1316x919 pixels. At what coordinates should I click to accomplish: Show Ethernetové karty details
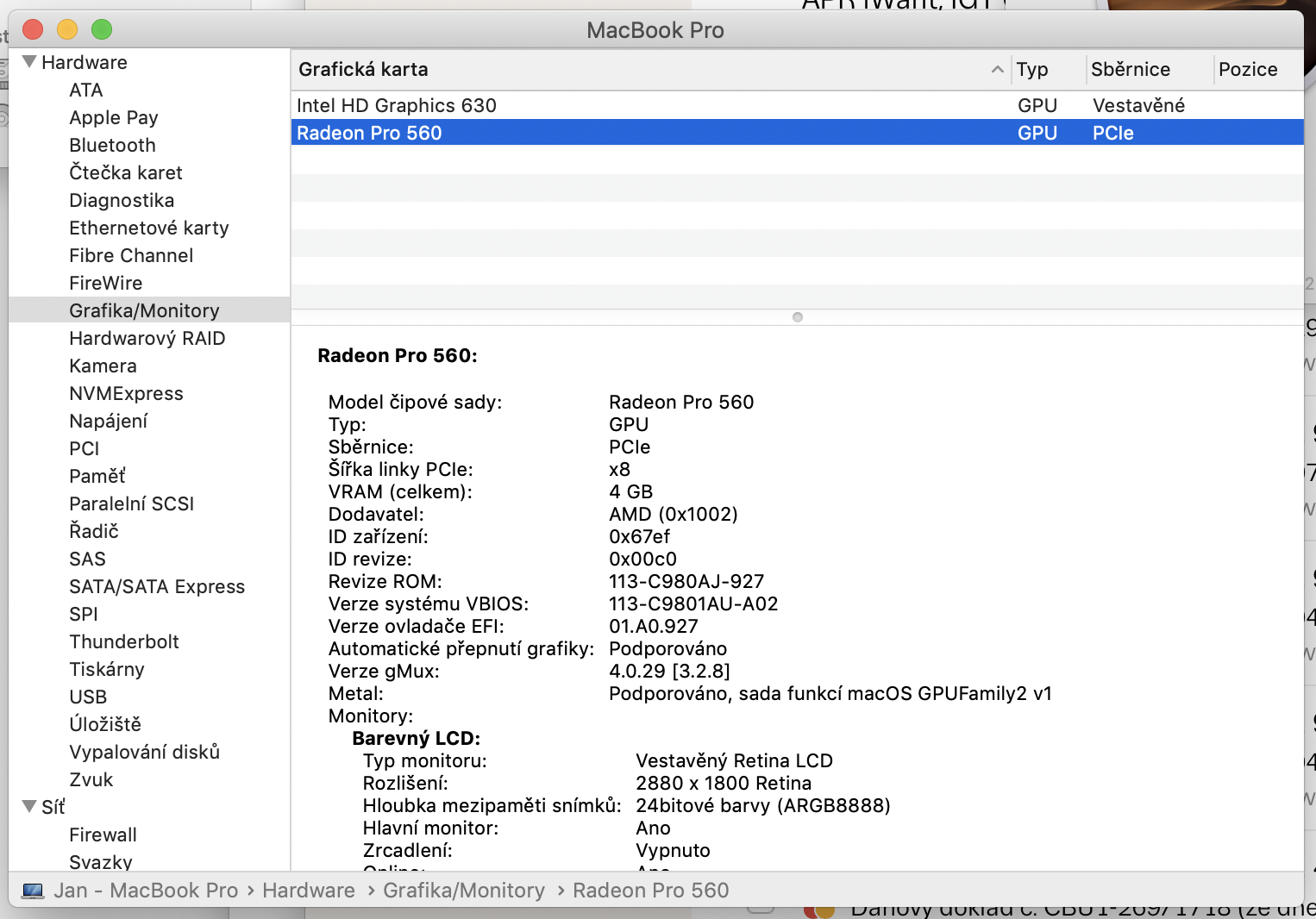pyautogui.click(x=149, y=228)
